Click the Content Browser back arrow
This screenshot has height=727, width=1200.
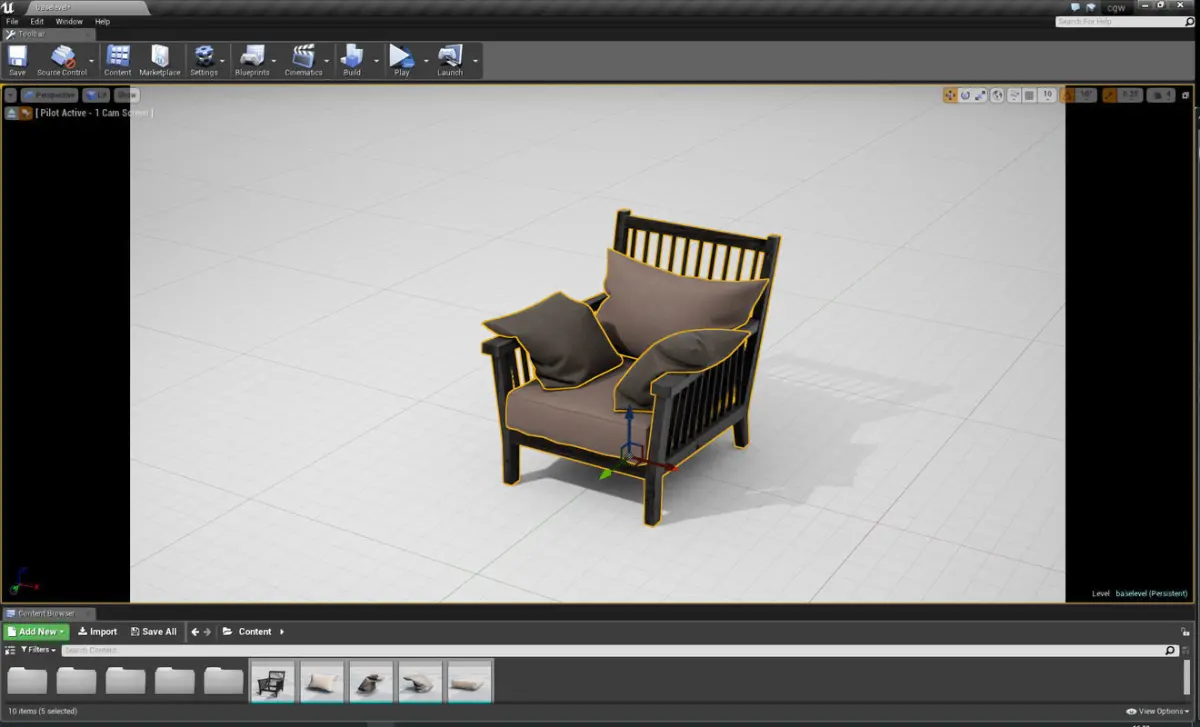pos(195,632)
